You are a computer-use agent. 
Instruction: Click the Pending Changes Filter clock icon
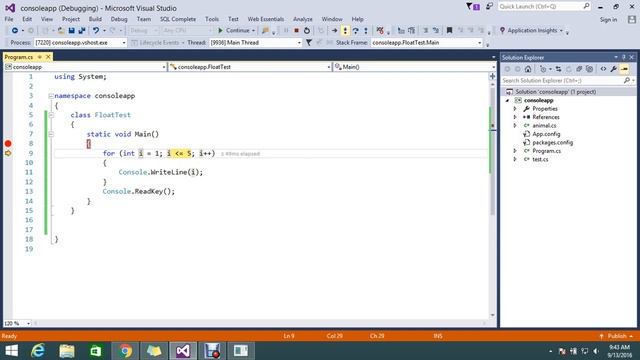(x=543, y=69)
